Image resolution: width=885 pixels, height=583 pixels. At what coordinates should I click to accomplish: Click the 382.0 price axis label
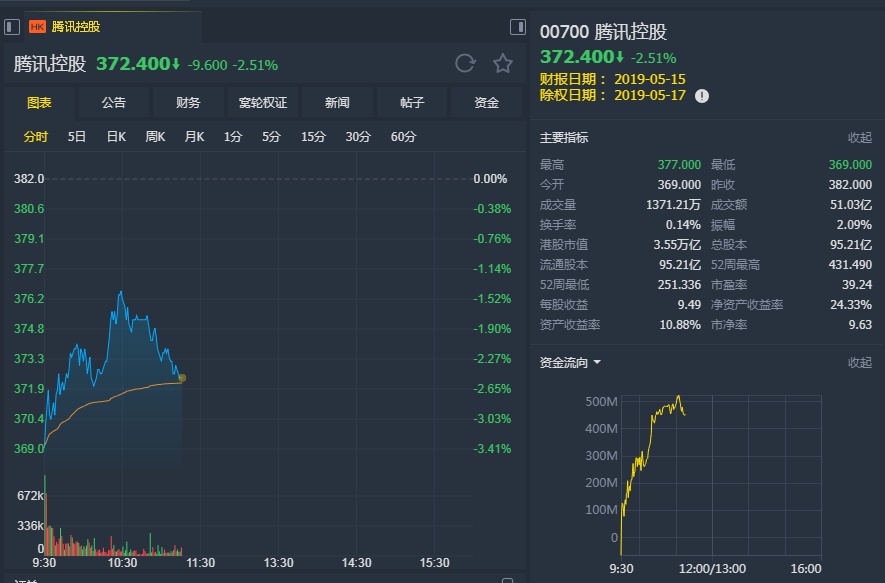coord(29,179)
